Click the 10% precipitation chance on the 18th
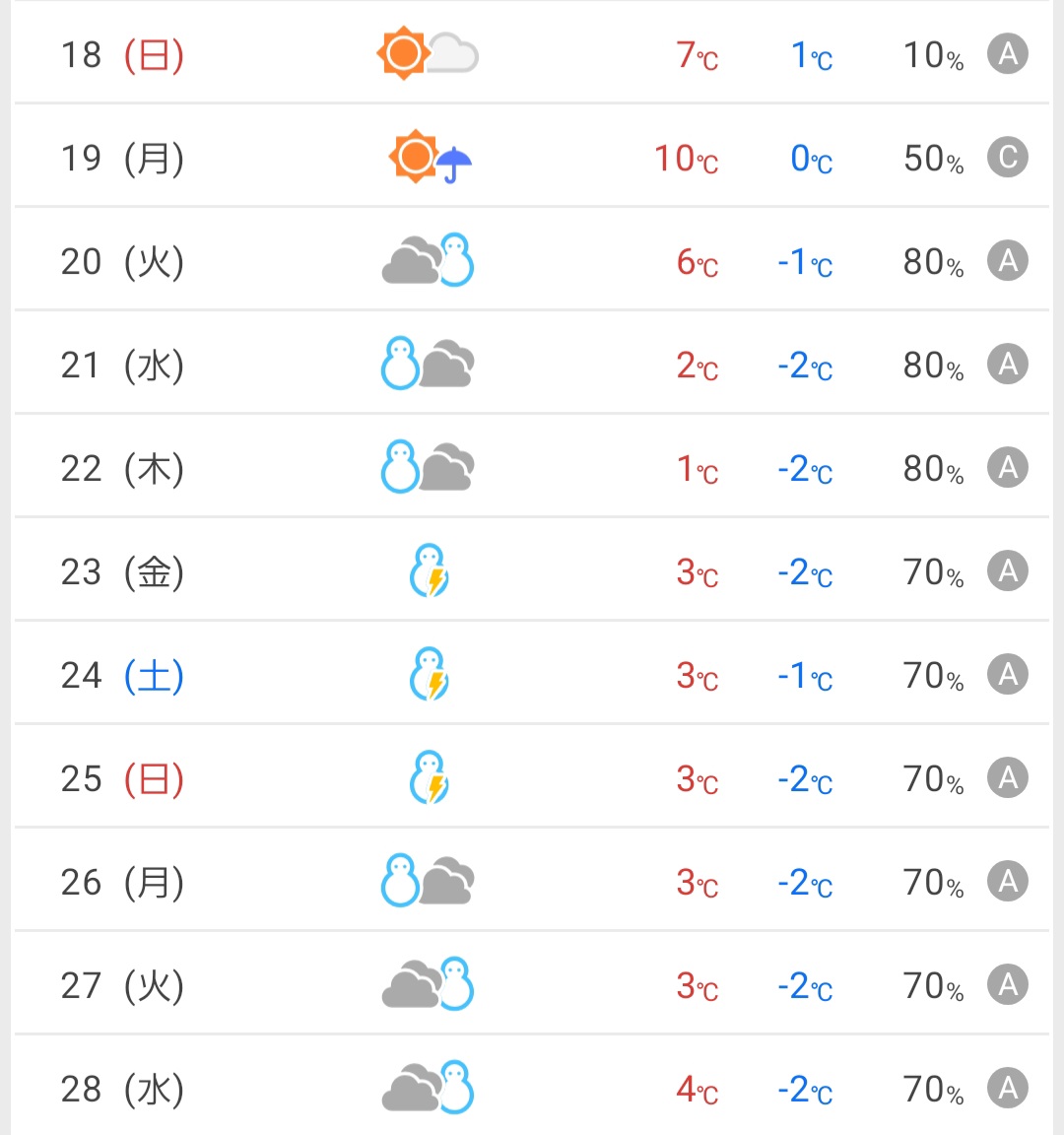 pos(933,55)
